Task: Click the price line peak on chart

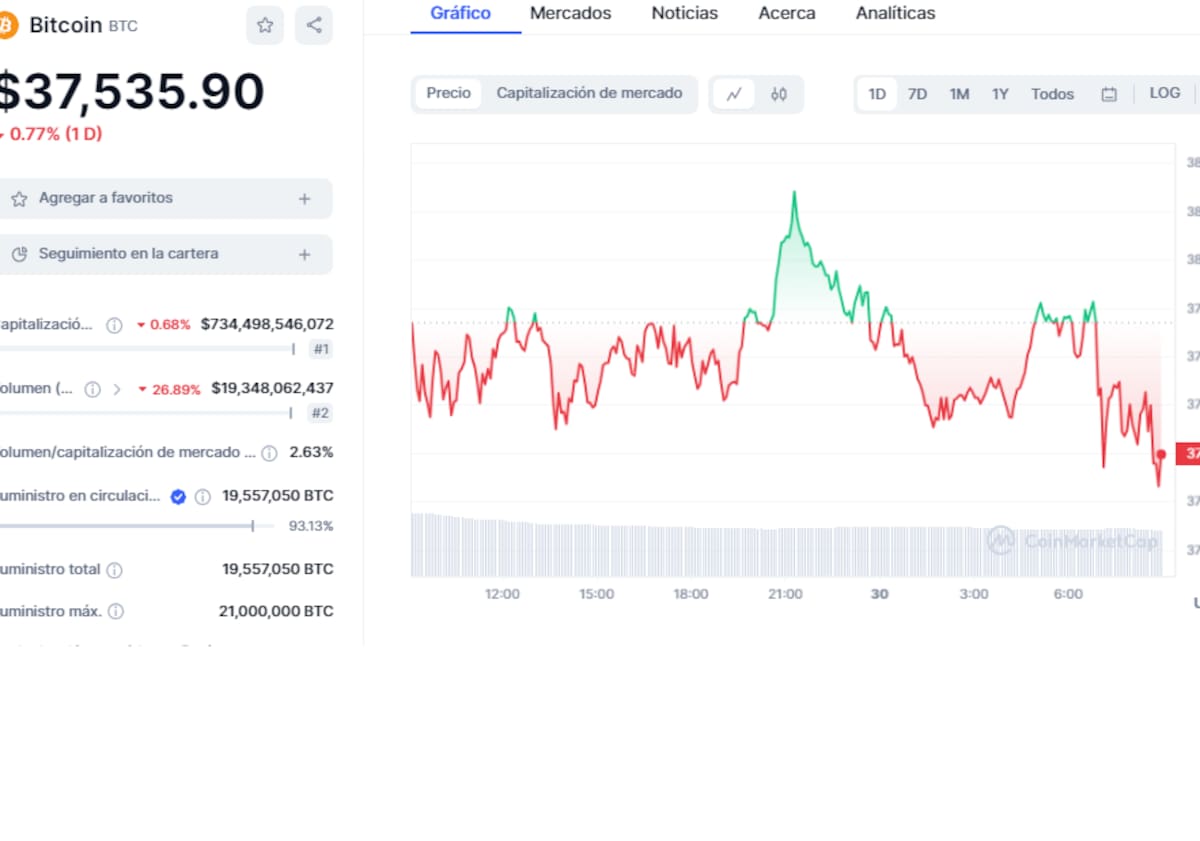Action: click(794, 193)
